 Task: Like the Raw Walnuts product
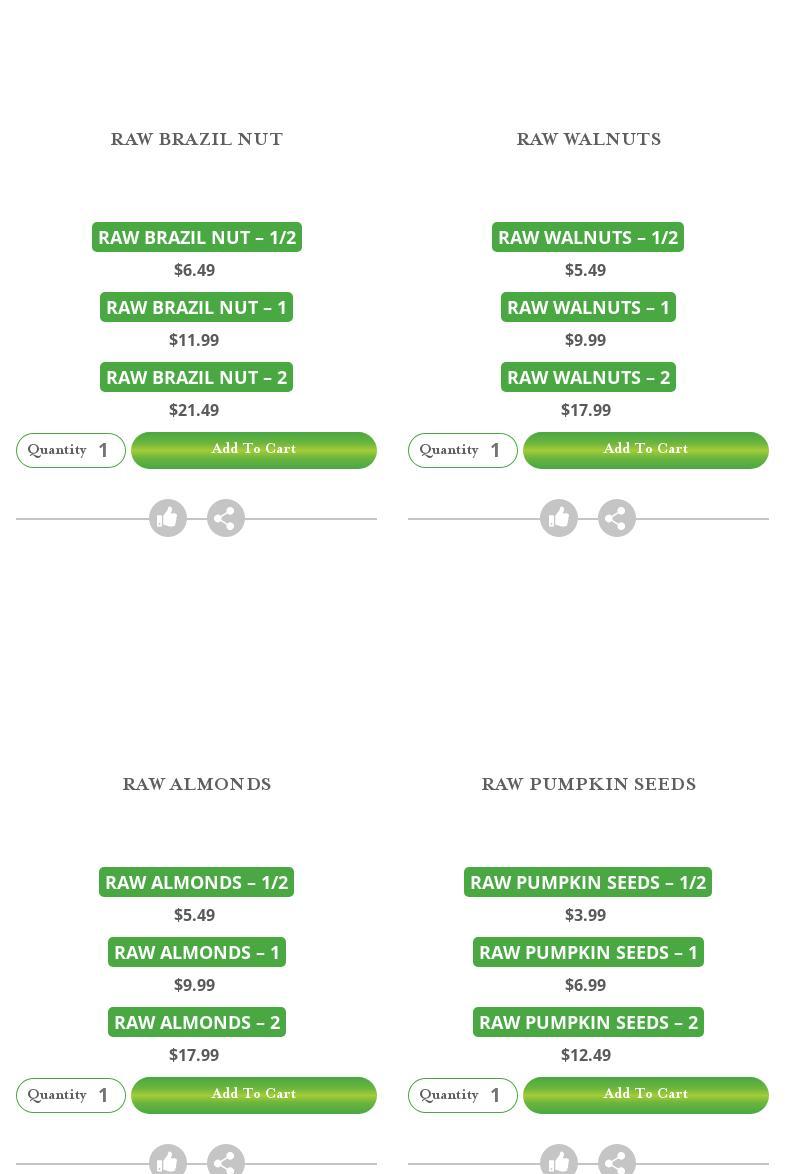(559, 518)
